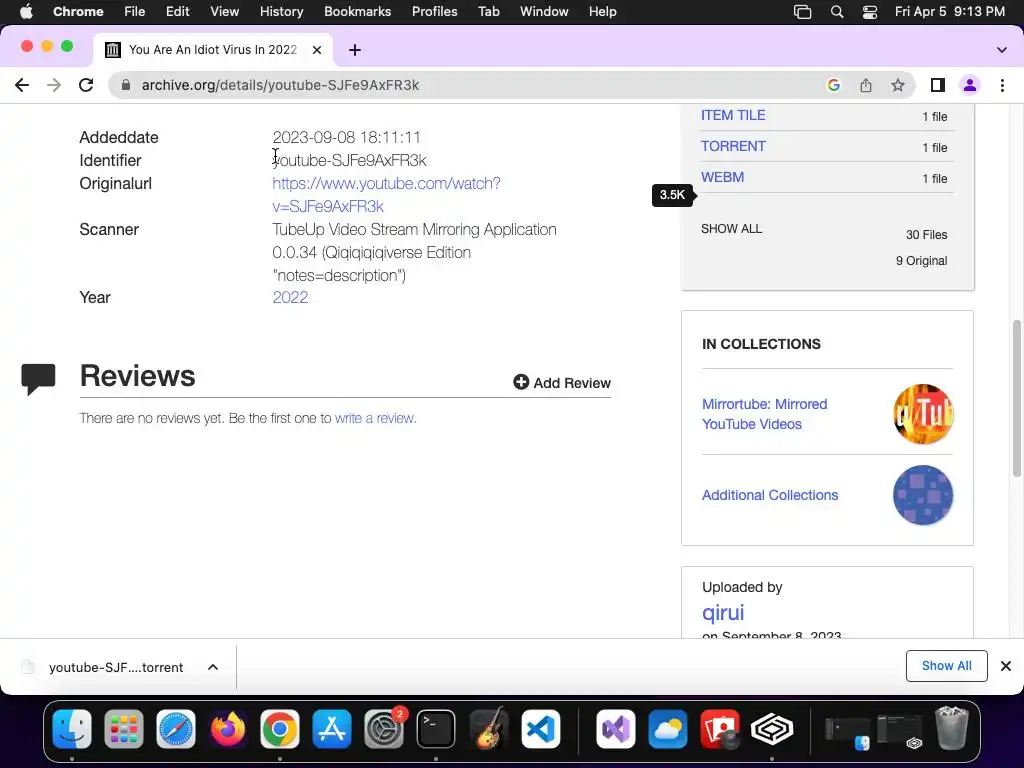Screen dimensions: 1024x768
Task: Toggle the Chrome side panel
Action: (x=938, y=85)
